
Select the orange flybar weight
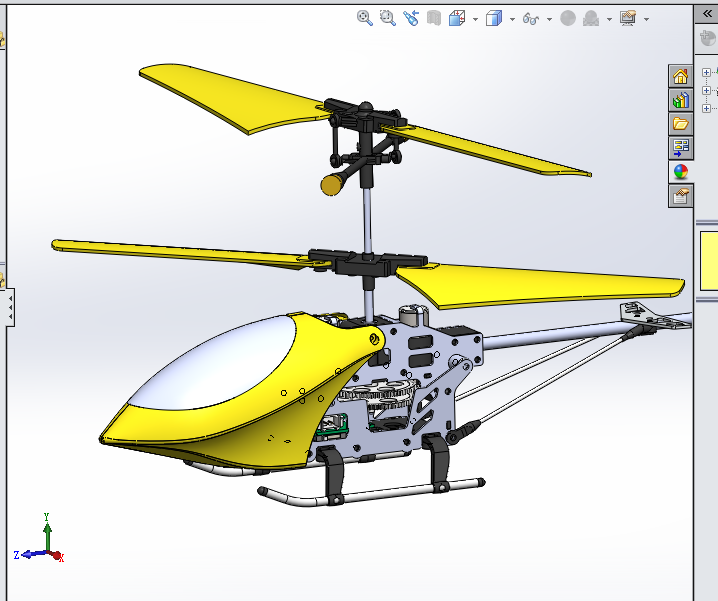click(331, 185)
